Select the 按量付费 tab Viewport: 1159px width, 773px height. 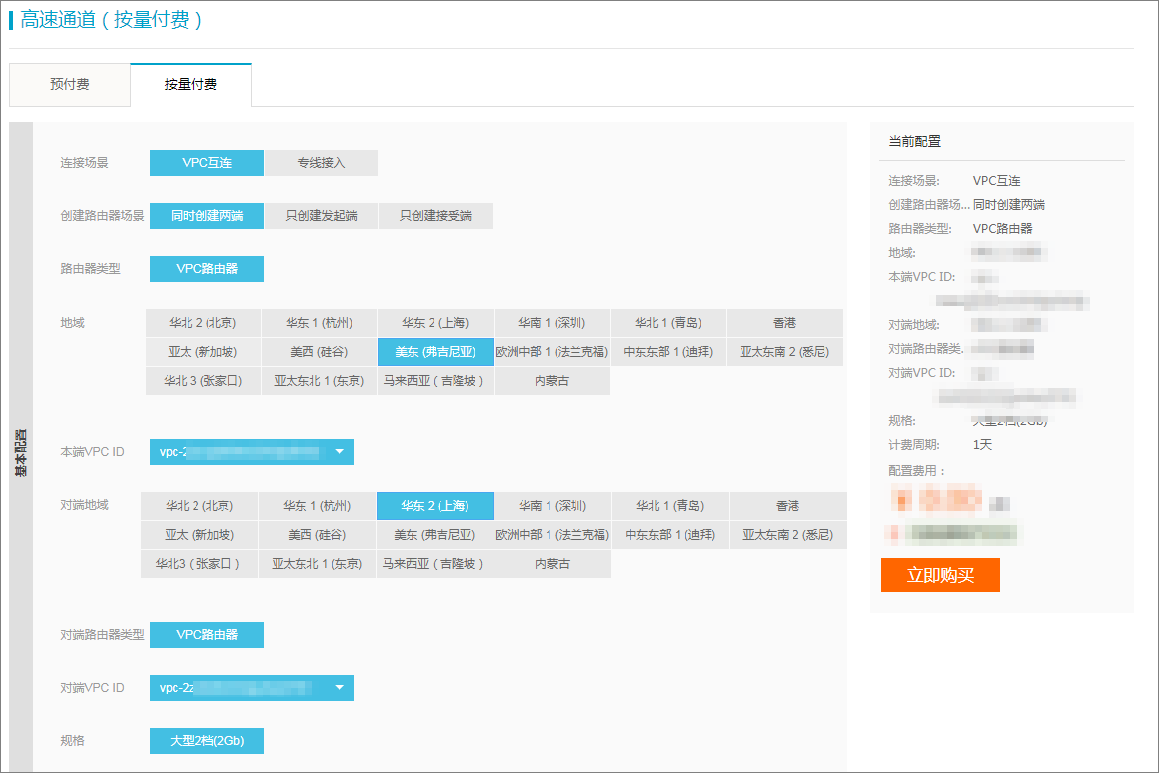(x=191, y=85)
